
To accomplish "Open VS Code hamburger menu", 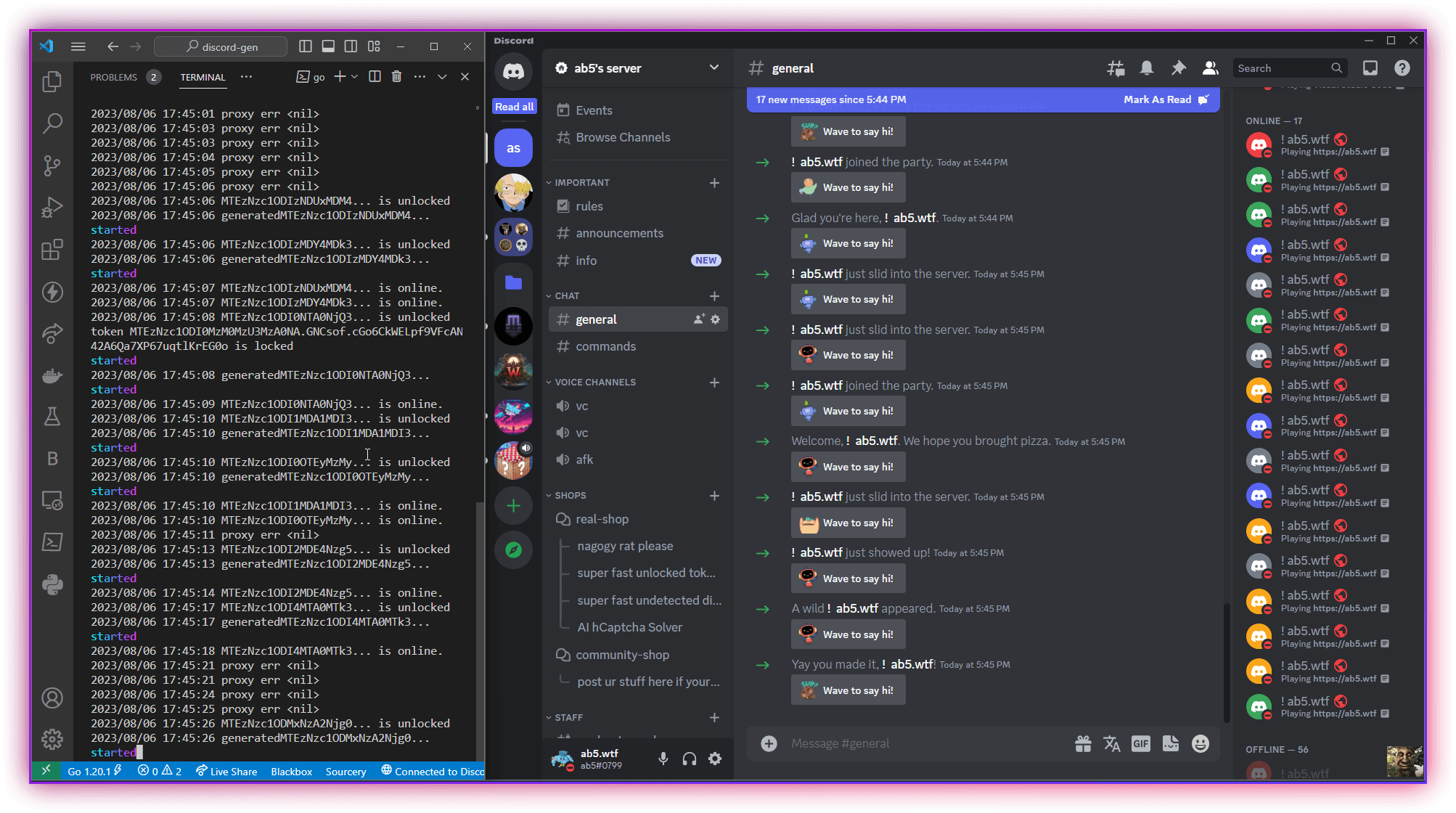I will click(x=78, y=46).
